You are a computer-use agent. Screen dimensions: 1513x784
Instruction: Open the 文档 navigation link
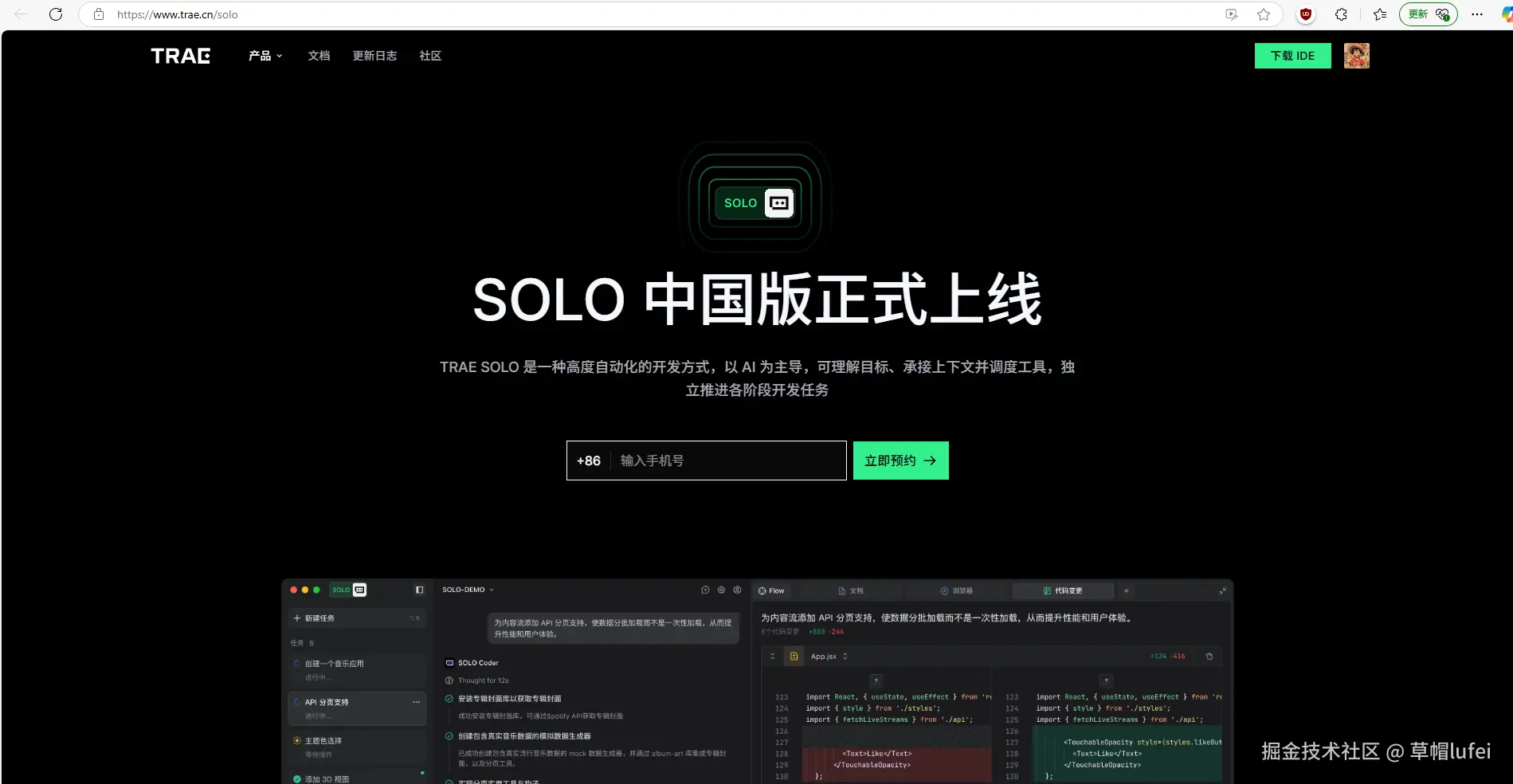(319, 56)
